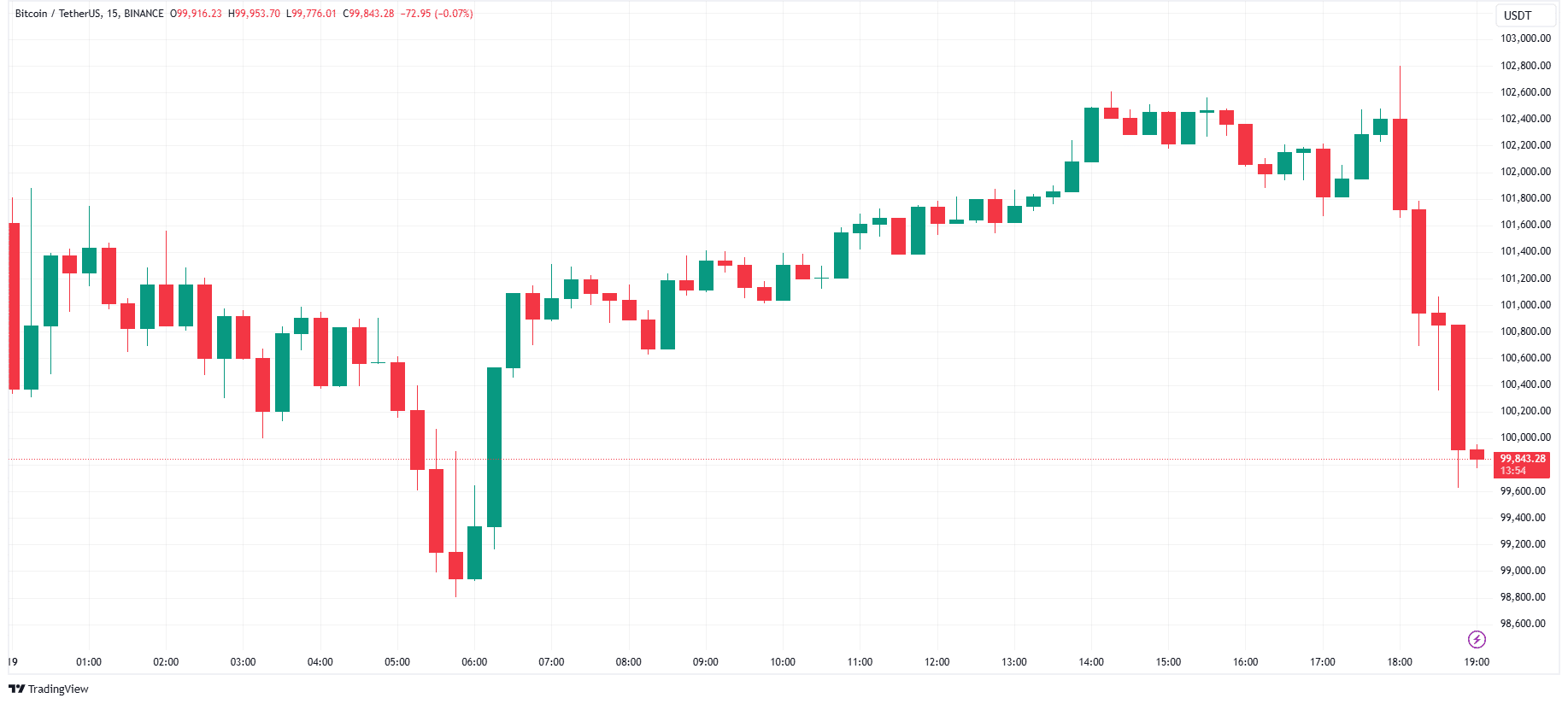1568x704 pixels.
Task: Open the USDT currency selector
Action: point(1518,15)
